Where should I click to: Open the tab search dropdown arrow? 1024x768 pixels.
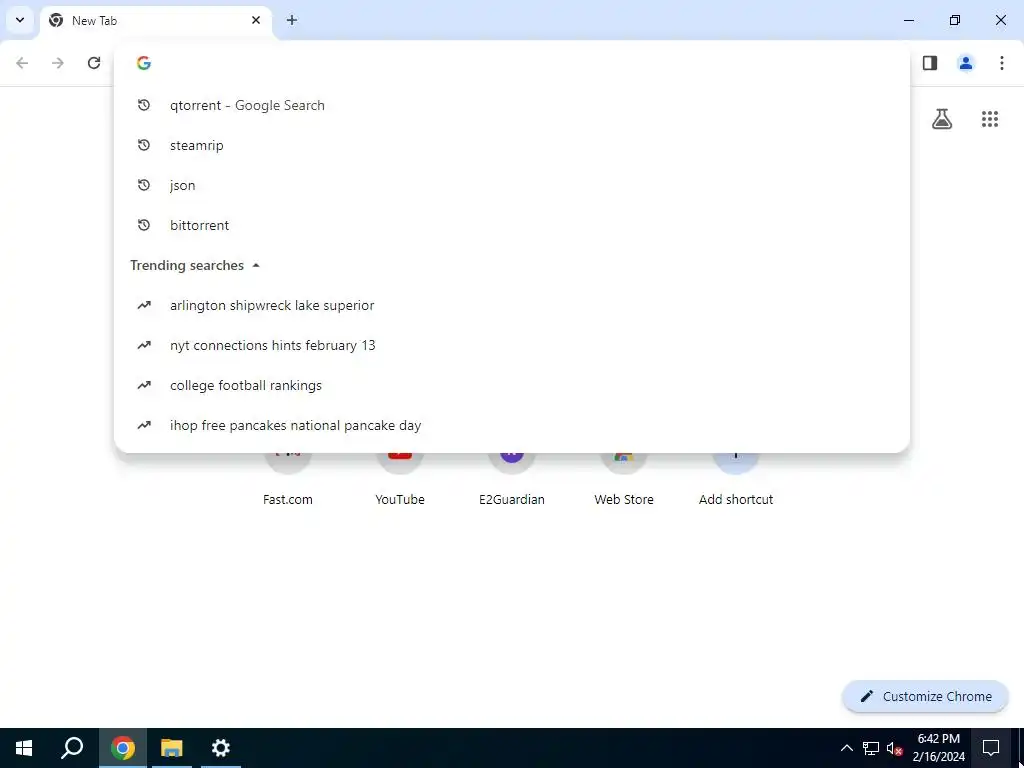coord(20,20)
